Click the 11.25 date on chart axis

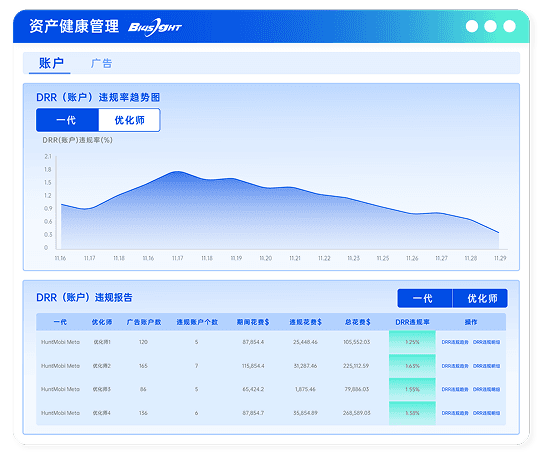[x=383, y=258]
